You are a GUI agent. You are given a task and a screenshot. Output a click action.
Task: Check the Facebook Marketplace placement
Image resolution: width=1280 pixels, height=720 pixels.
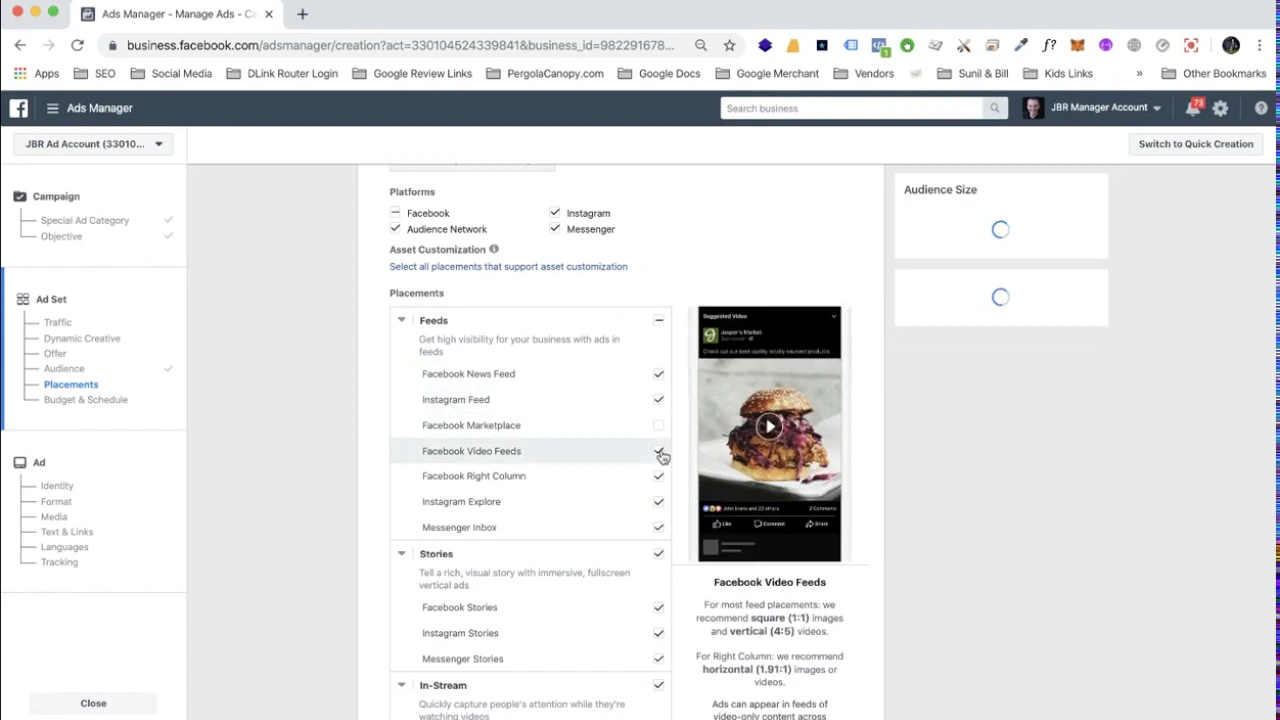tap(658, 425)
